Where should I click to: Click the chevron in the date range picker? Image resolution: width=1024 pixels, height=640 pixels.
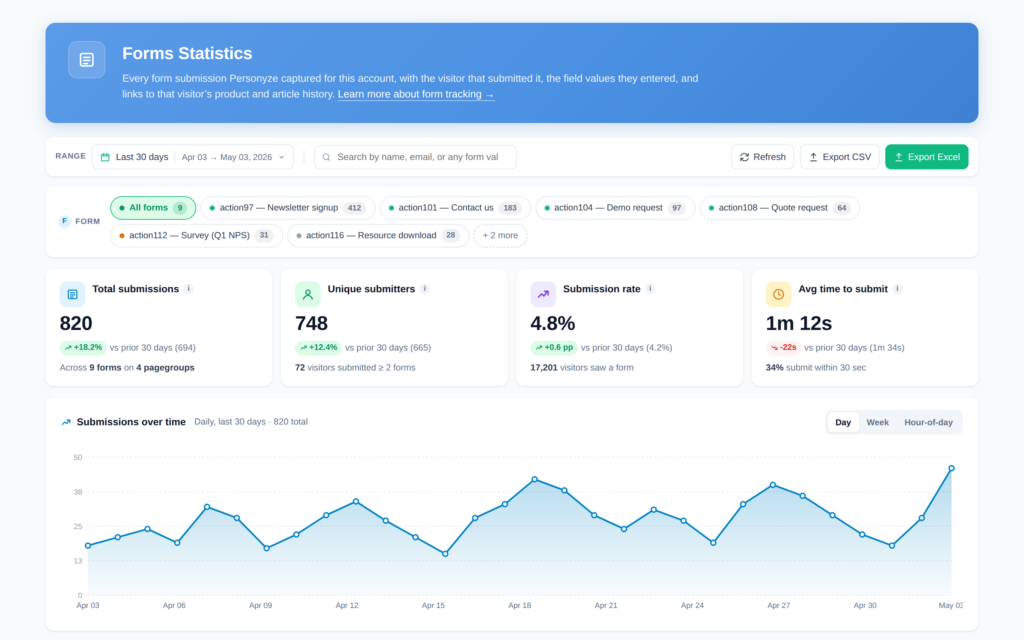coord(281,157)
